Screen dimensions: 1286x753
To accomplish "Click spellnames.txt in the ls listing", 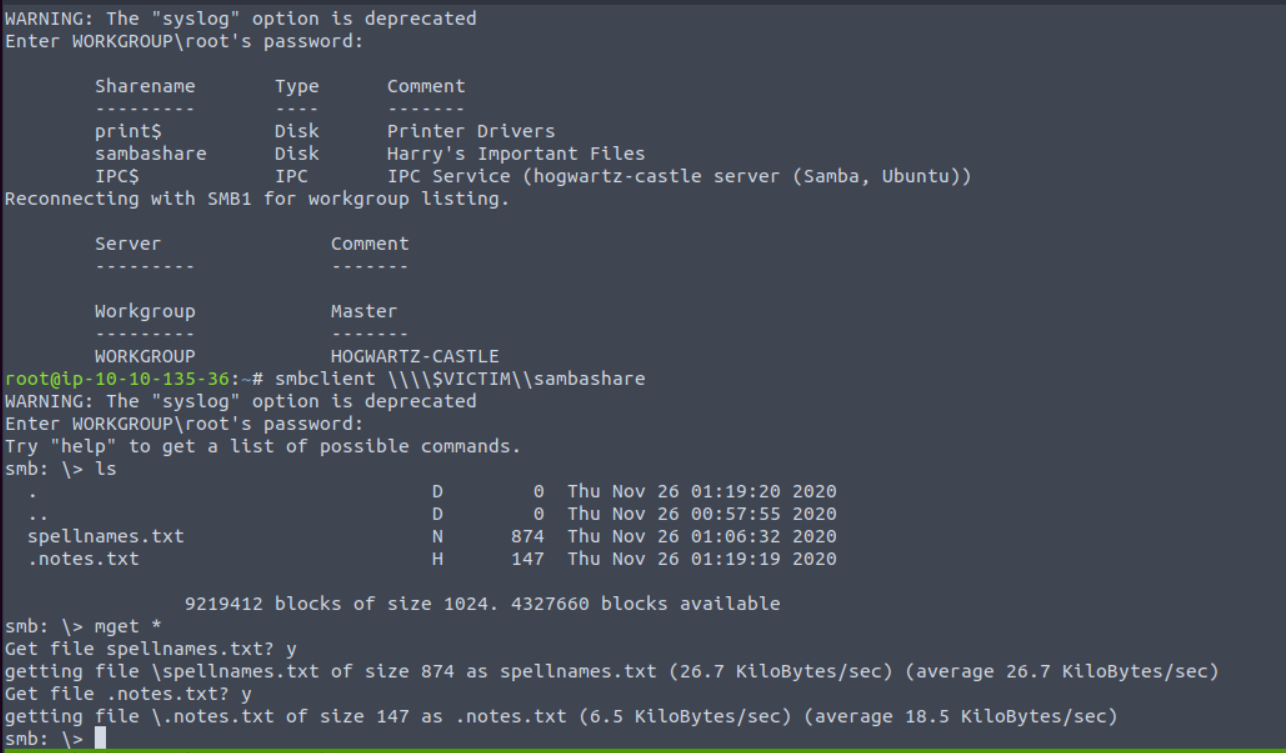I will (106, 536).
